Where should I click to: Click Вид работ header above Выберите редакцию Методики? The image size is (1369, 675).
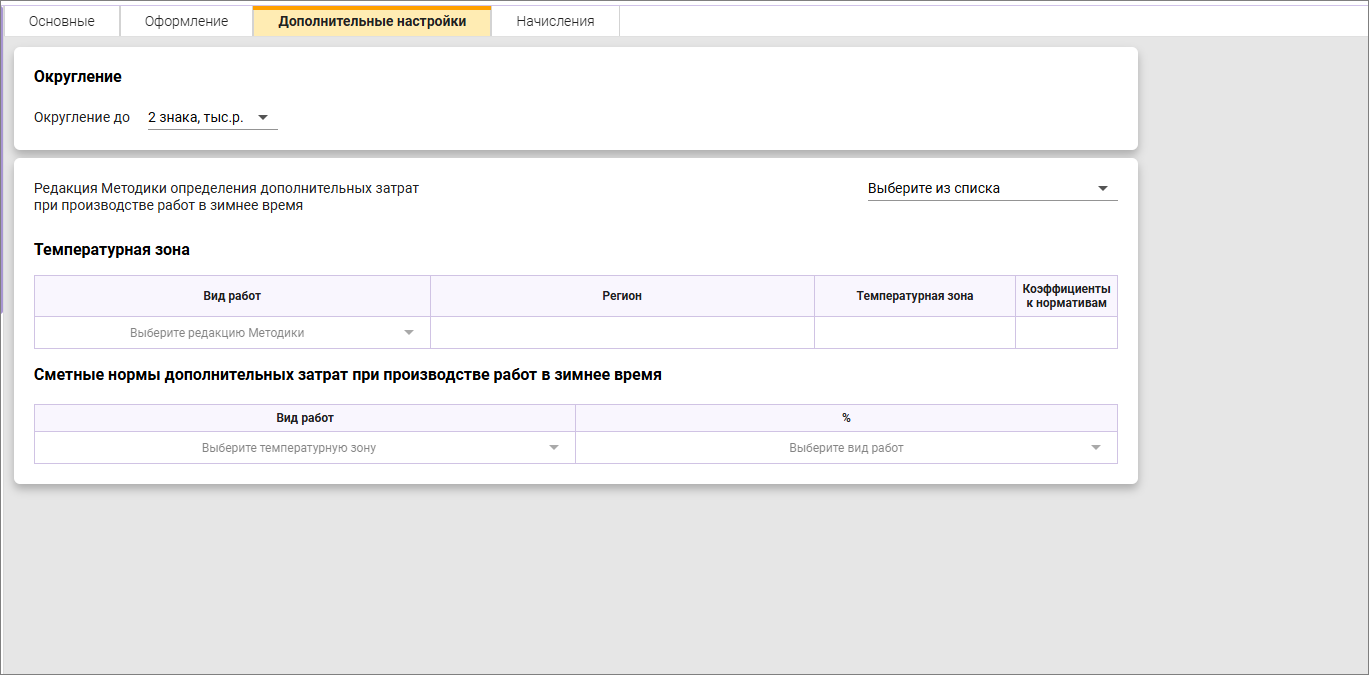click(232, 296)
